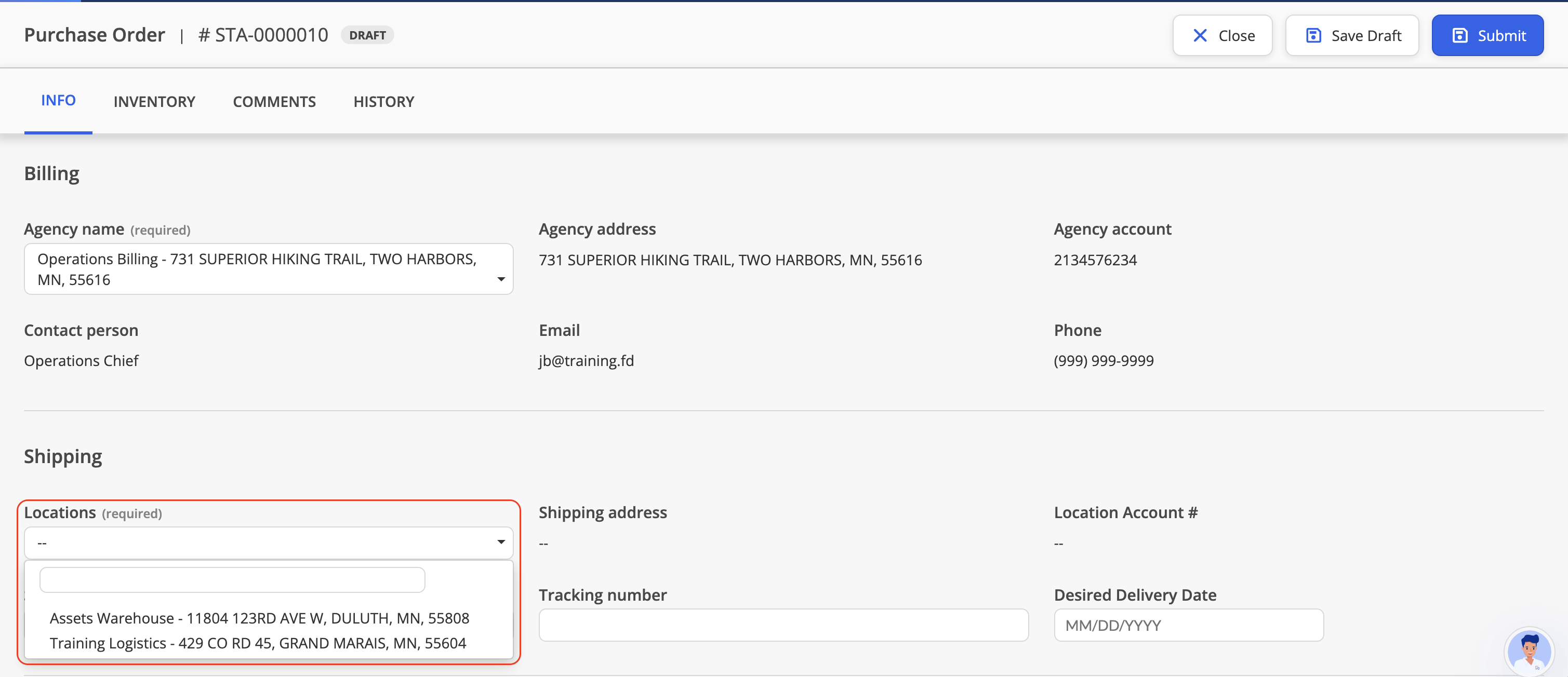Click the Agency name dropdown arrow
Image resolution: width=1568 pixels, height=677 pixels.
coord(501,279)
